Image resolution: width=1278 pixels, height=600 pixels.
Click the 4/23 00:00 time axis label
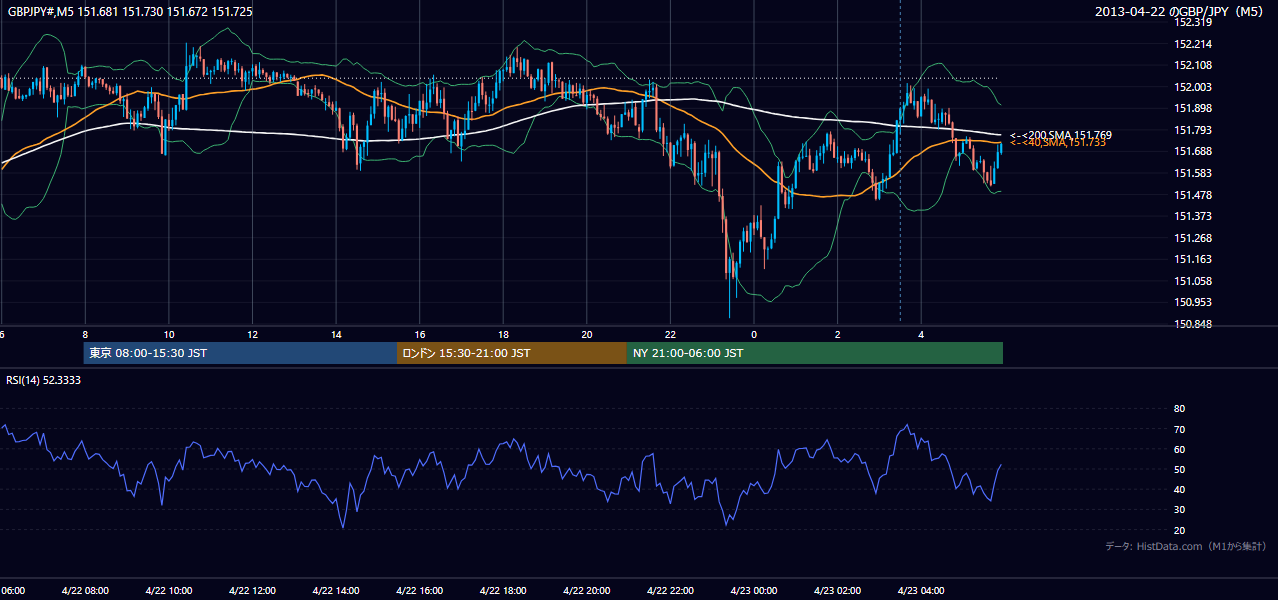(x=754, y=591)
